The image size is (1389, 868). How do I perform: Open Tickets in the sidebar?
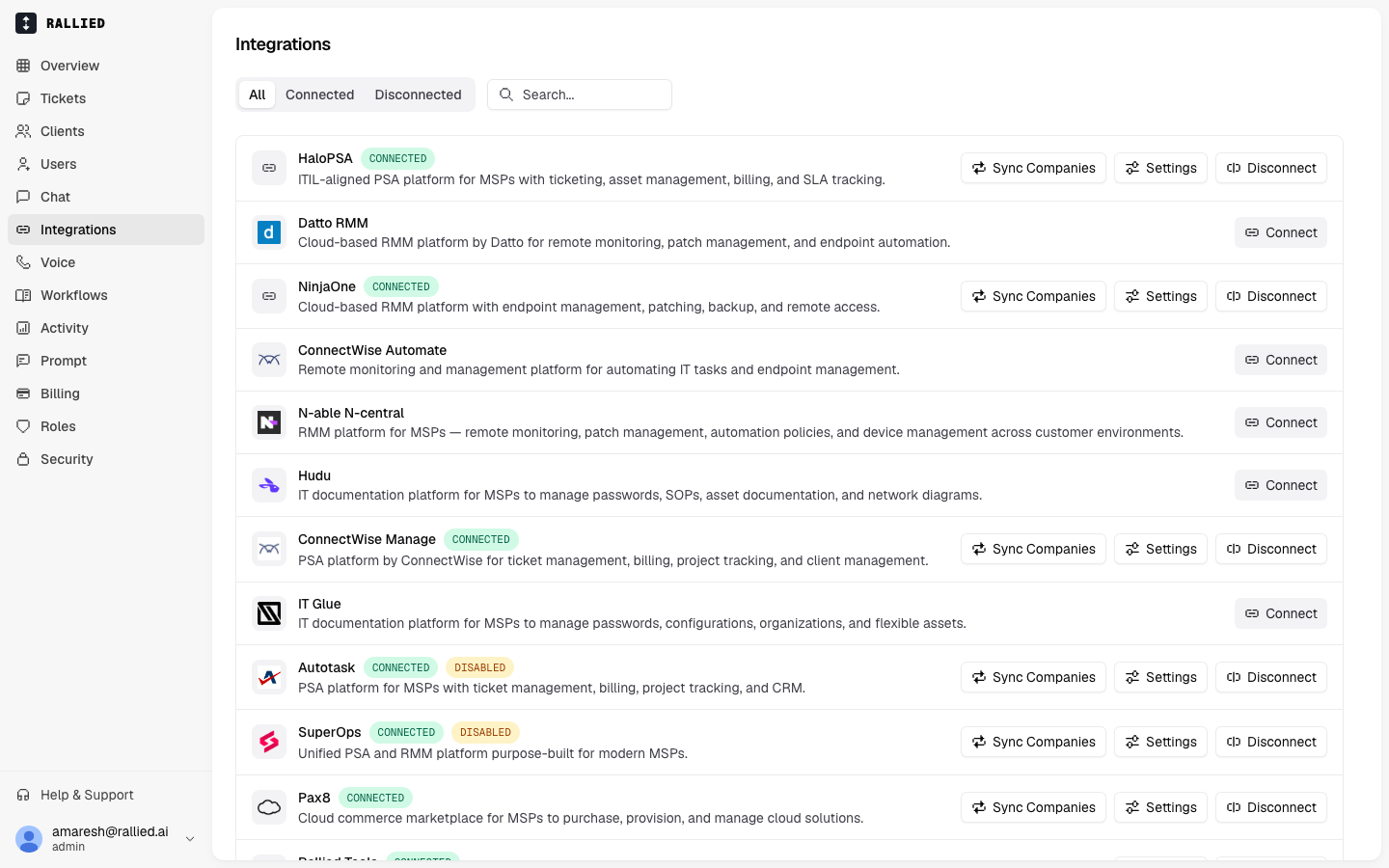(106, 98)
